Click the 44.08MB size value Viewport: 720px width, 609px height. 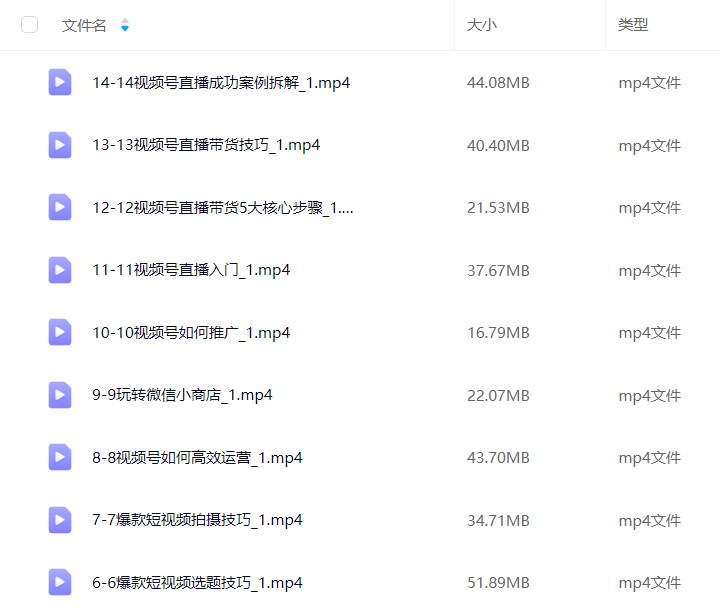[x=498, y=83]
